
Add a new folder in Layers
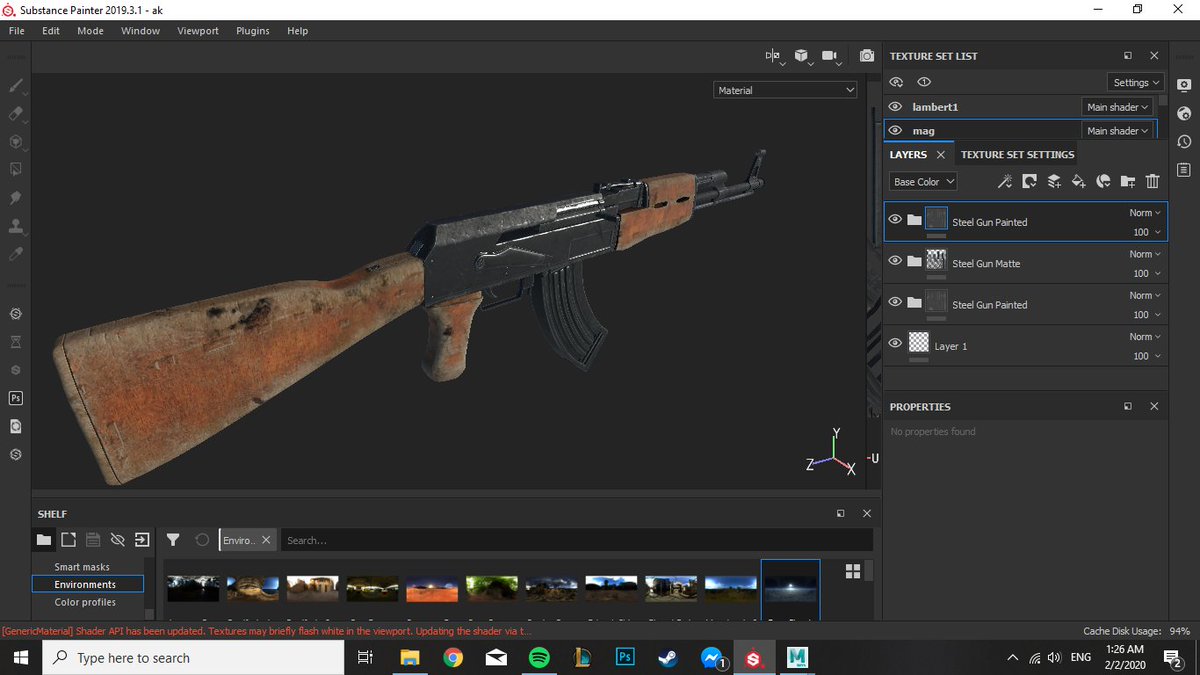1128,181
